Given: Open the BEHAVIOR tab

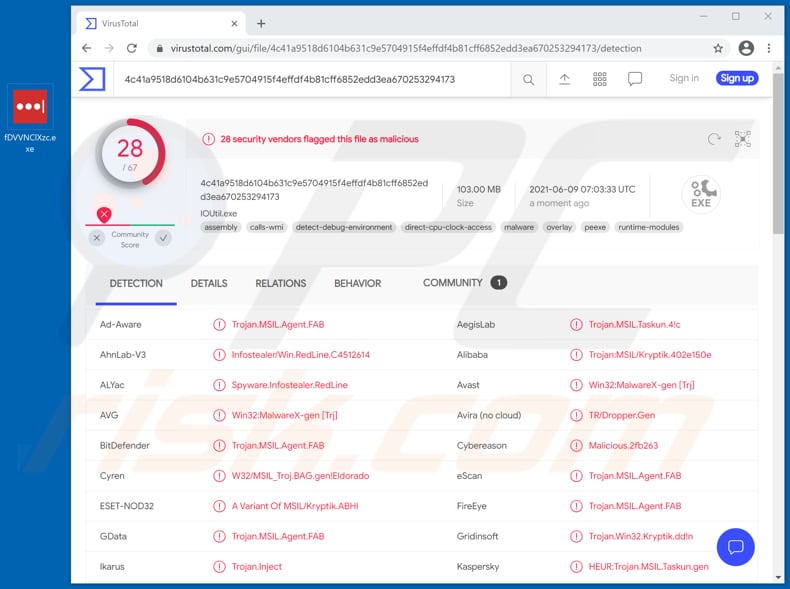Looking at the screenshot, I should click(358, 283).
